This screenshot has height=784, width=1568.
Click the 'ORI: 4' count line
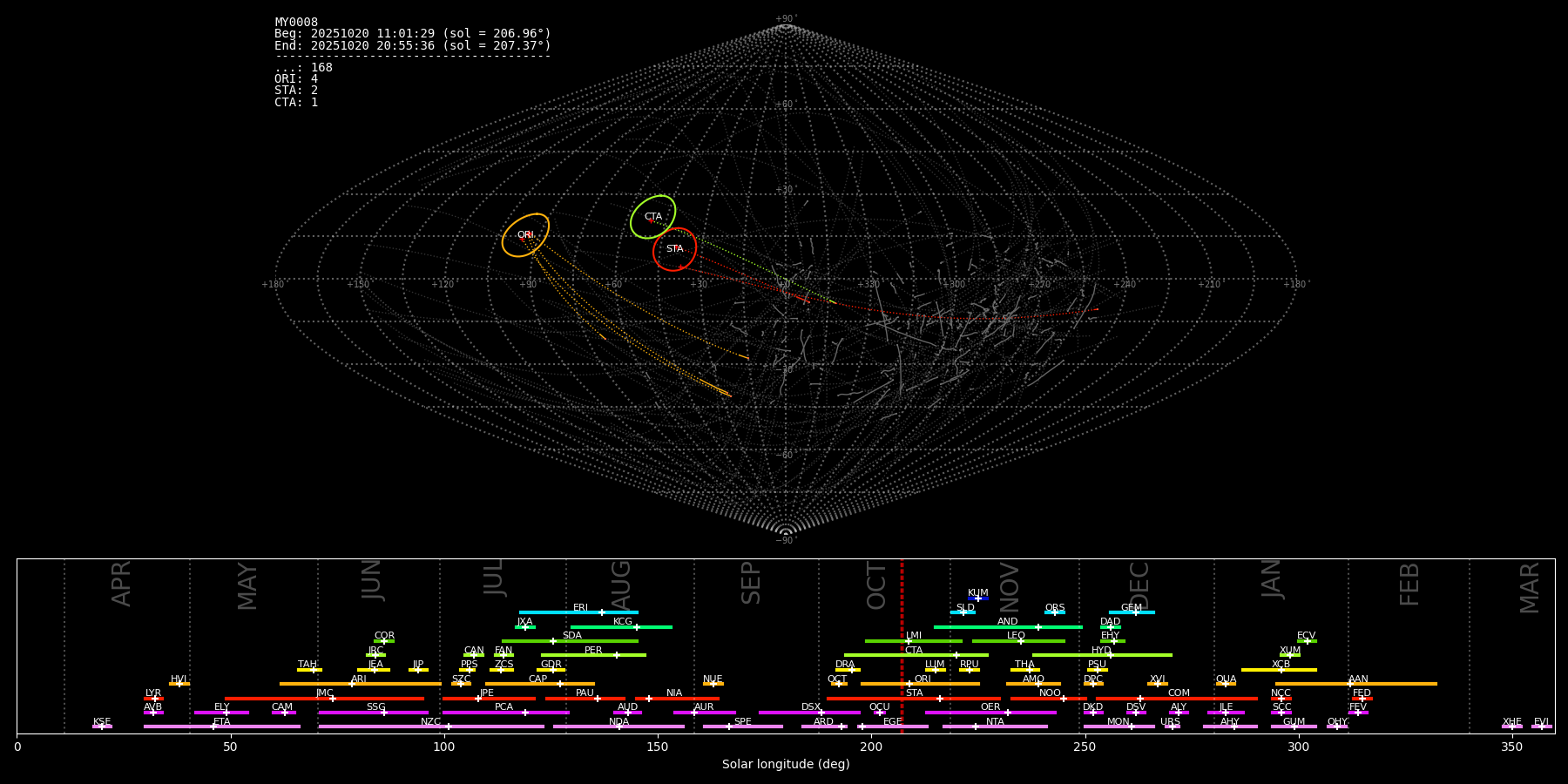click(x=296, y=79)
